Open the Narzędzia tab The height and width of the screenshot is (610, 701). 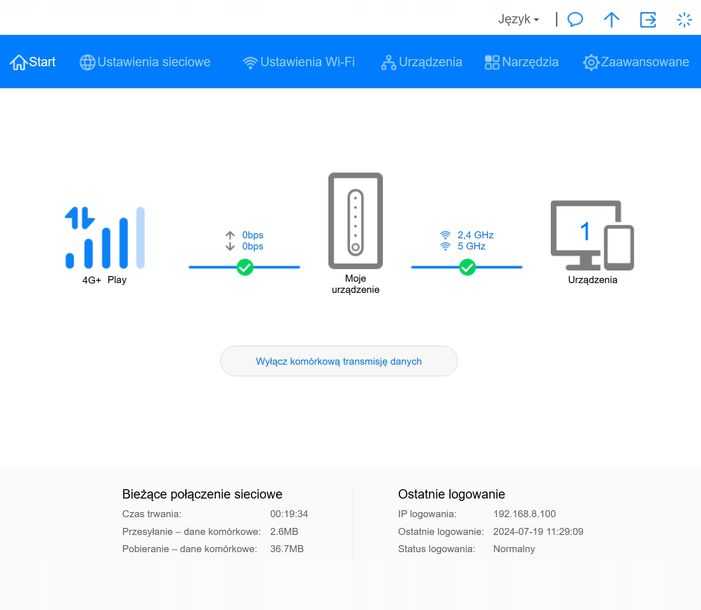521,62
